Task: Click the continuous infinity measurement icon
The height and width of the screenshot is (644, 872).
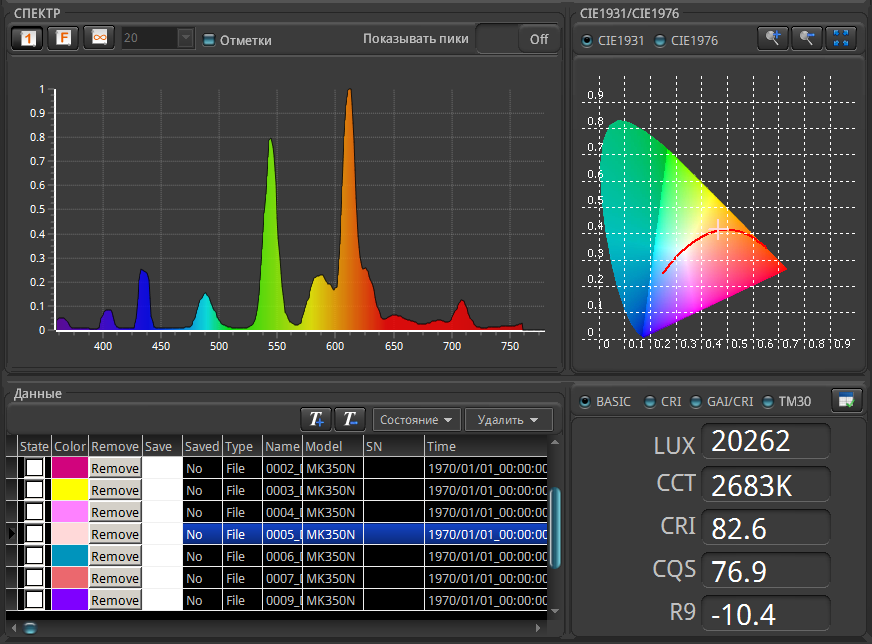Action: [x=98, y=38]
